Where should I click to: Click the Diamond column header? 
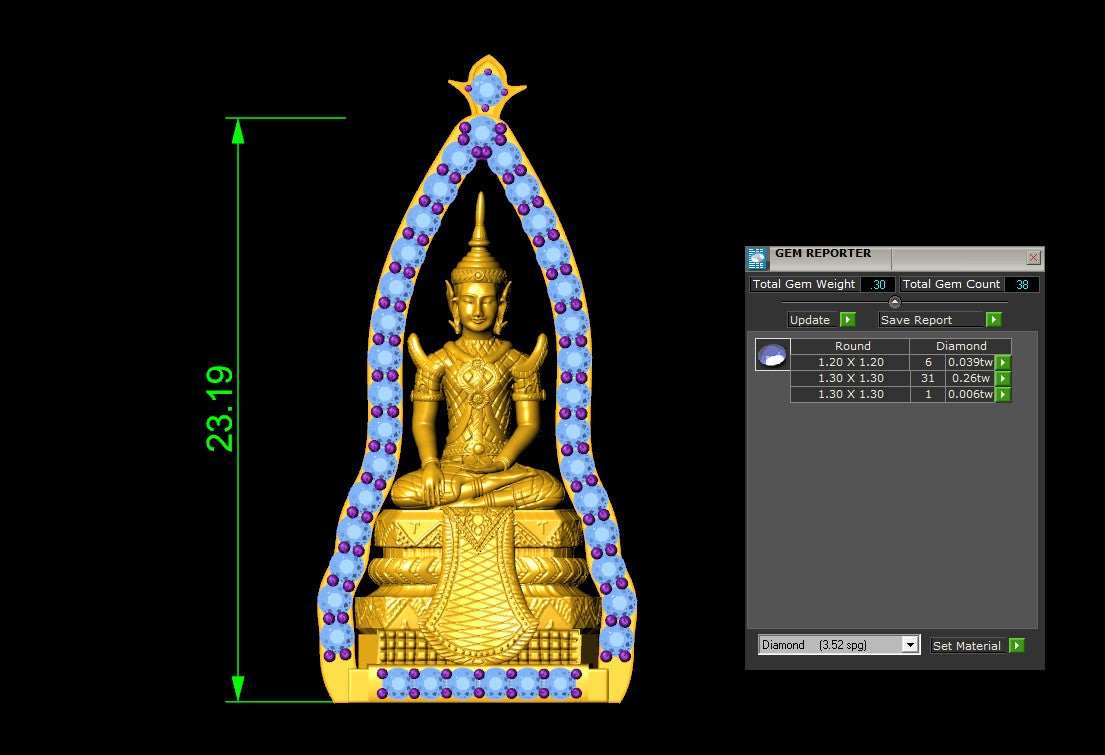961,346
